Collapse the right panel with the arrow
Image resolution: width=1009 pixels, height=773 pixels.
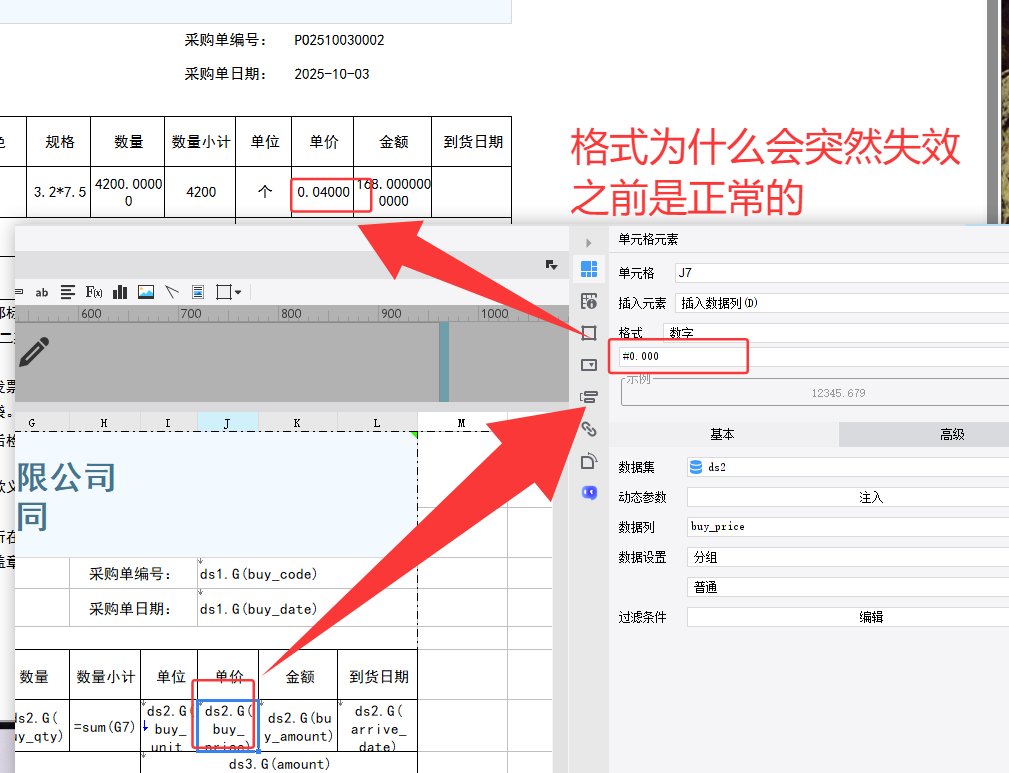coord(588,243)
